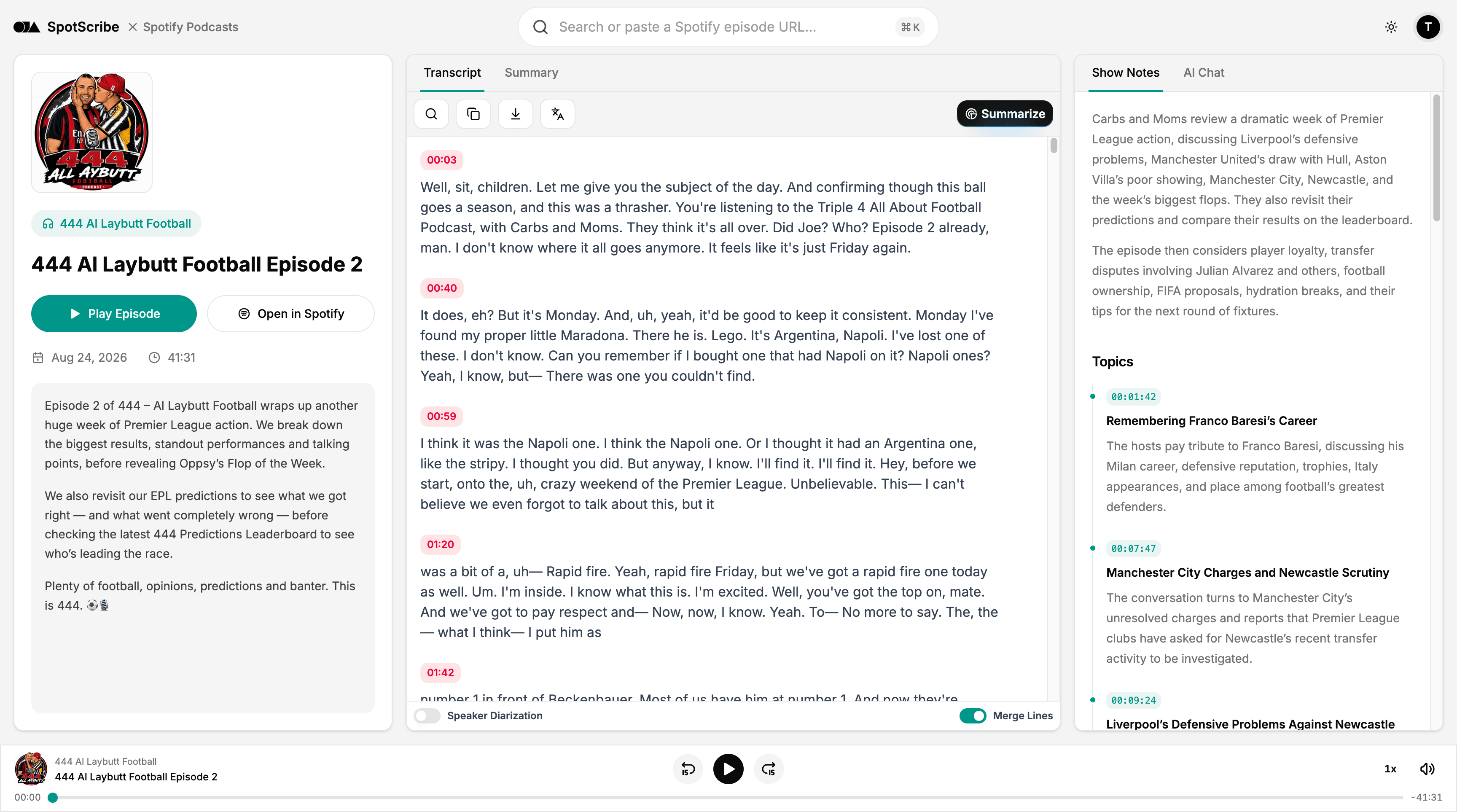
Task: Change the 1x playback speed
Action: 1390,769
